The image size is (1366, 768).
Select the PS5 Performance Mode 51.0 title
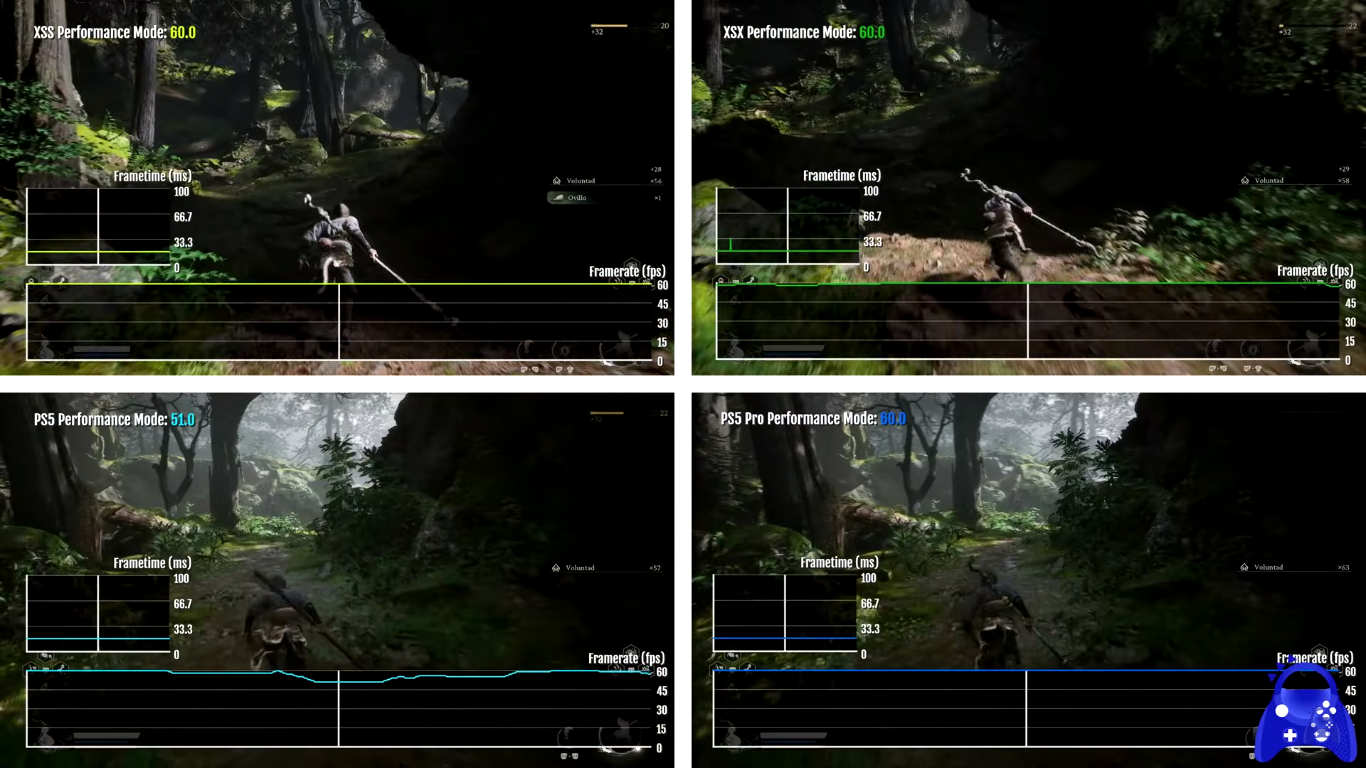(x=114, y=419)
